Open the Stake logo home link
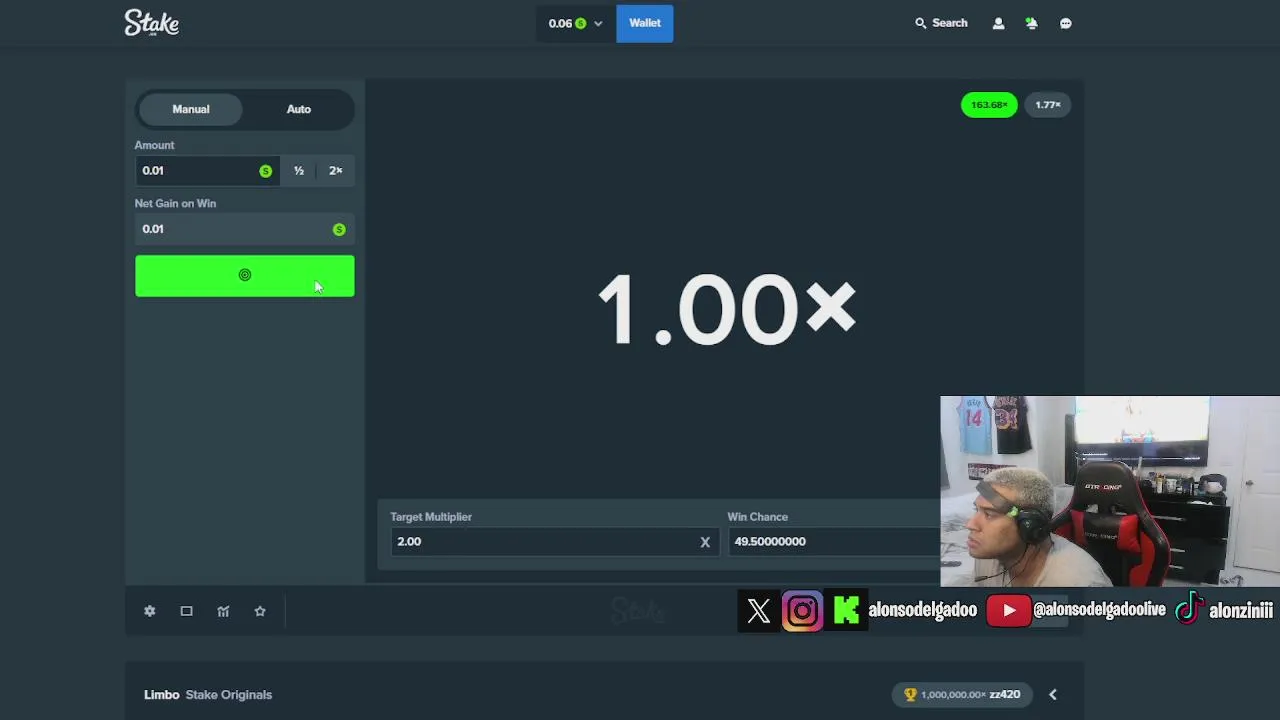Image resolution: width=1280 pixels, height=720 pixels. [152, 23]
